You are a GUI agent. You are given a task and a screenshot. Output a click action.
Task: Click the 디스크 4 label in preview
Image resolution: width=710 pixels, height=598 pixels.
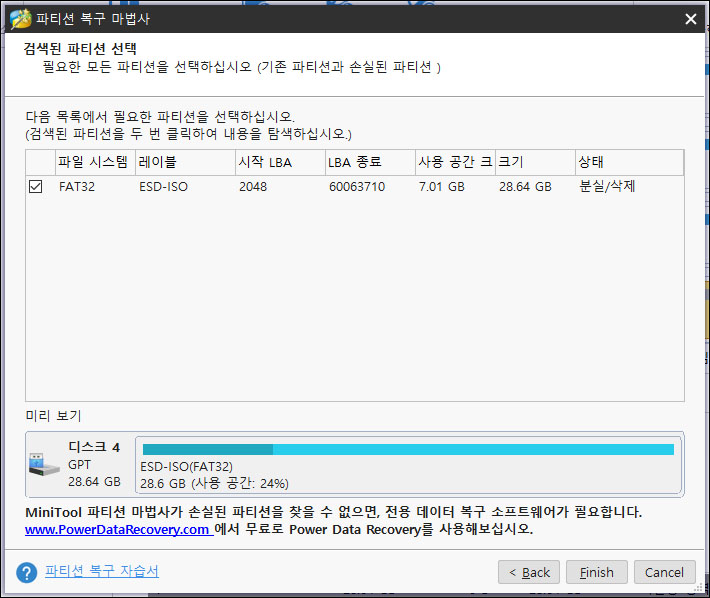[94, 447]
